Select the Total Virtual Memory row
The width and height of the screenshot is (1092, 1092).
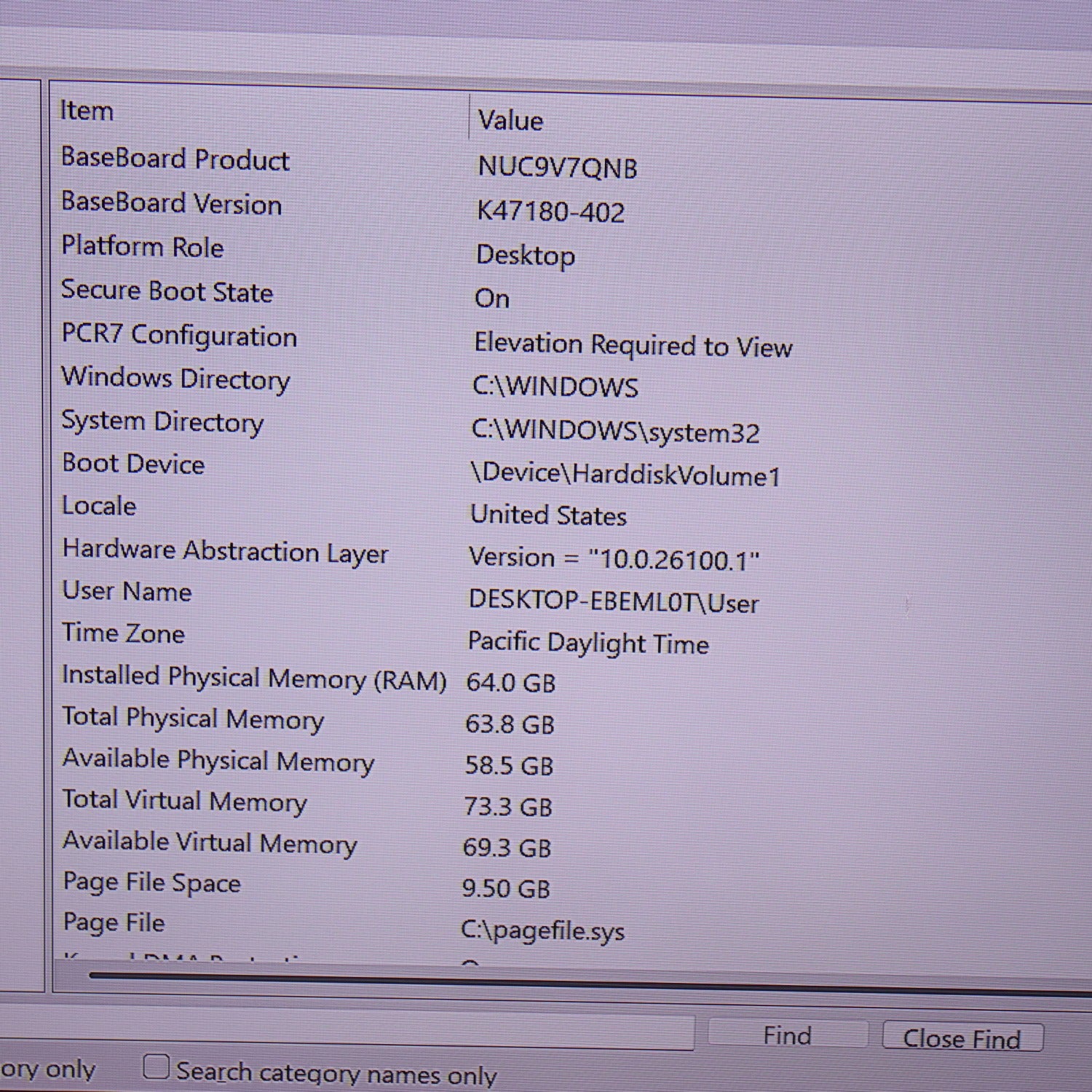pos(184,800)
